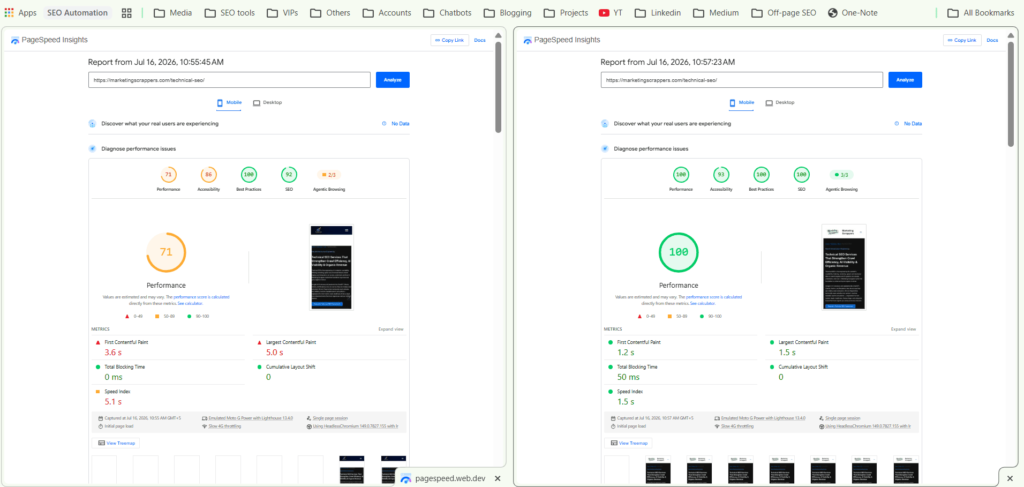Open the Medium bookmarks folder
The height and width of the screenshot is (487, 1024).
pyautogui.click(x=716, y=12)
